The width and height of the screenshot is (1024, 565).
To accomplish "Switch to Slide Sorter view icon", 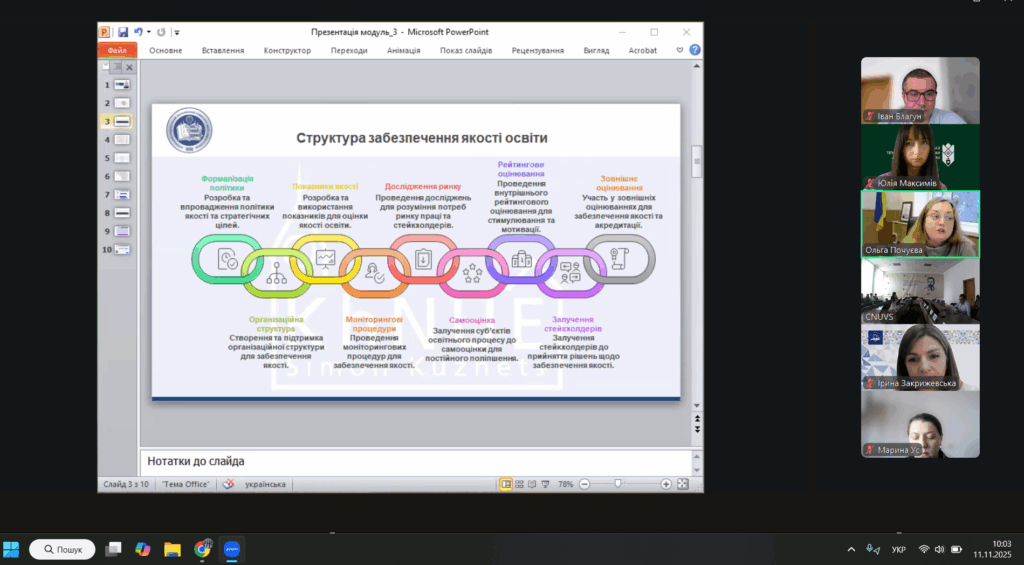I will [x=519, y=484].
